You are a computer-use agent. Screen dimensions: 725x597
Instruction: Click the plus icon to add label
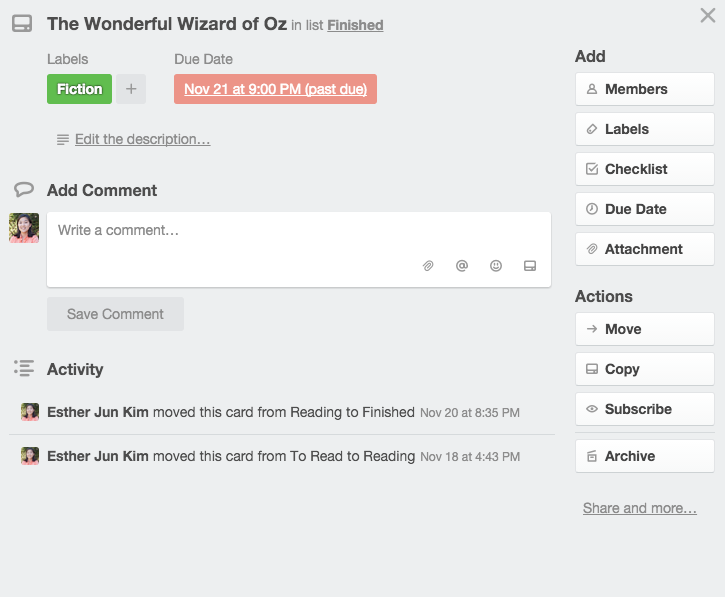(x=131, y=89)
